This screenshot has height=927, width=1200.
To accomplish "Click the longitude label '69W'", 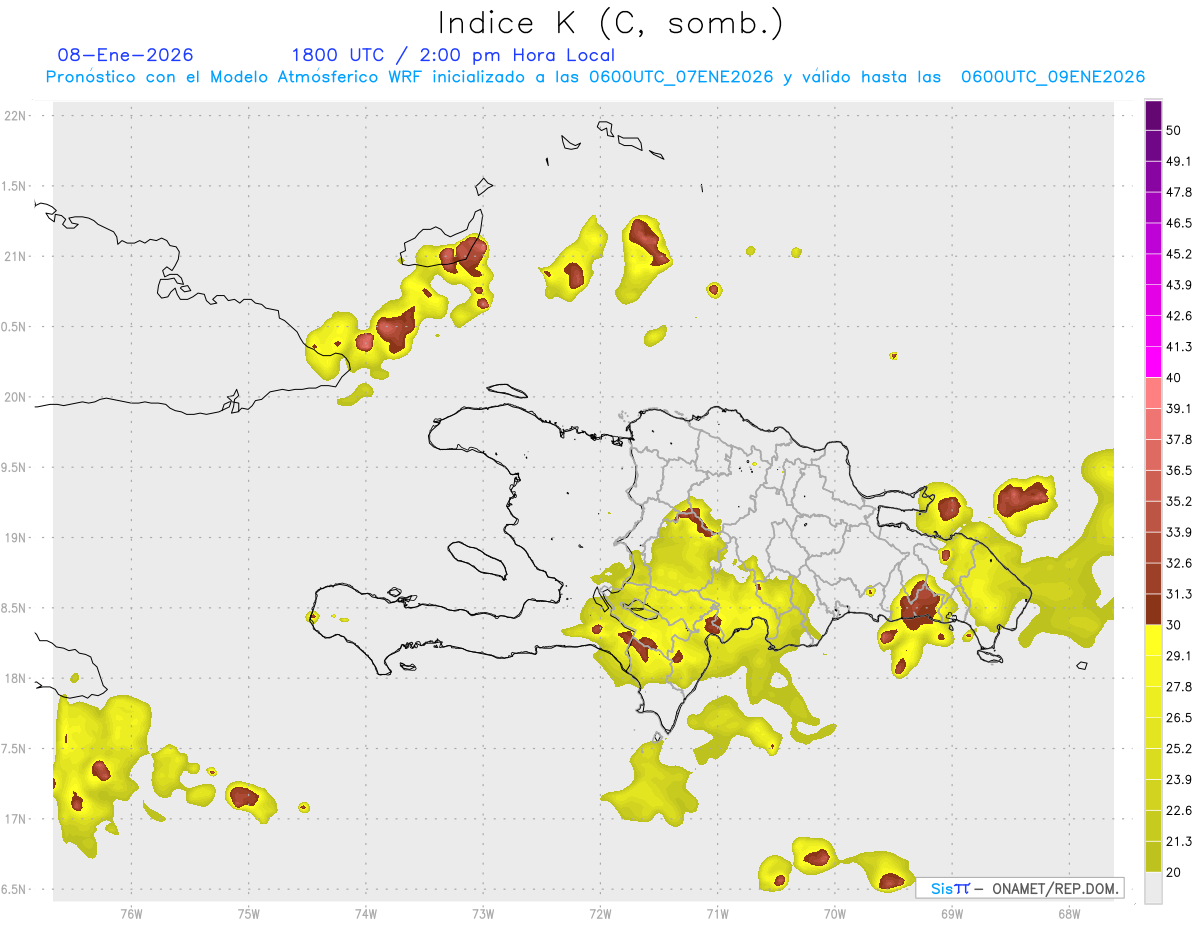I will coord(952,913).
